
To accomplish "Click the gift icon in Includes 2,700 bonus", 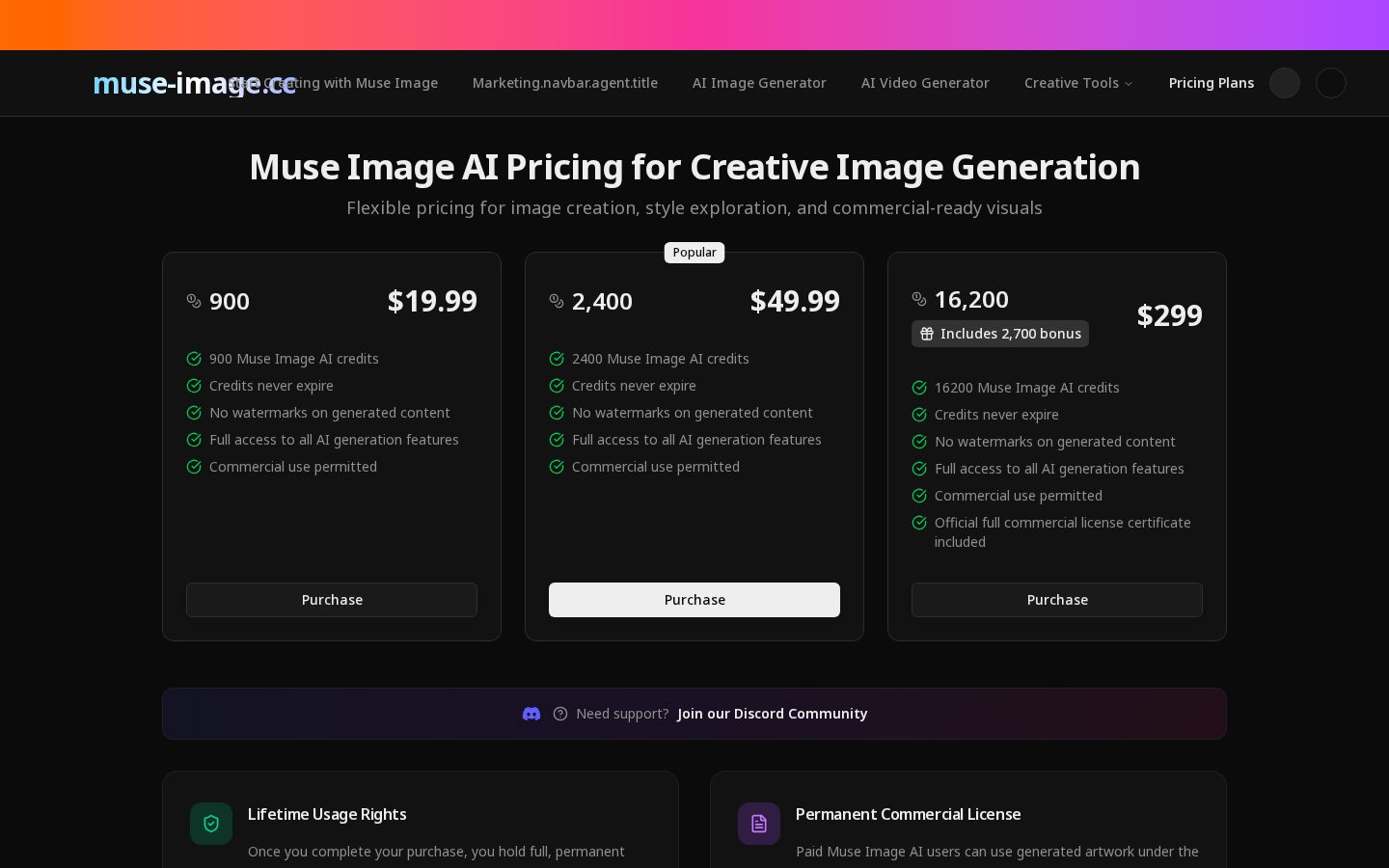I will [927, 334].
